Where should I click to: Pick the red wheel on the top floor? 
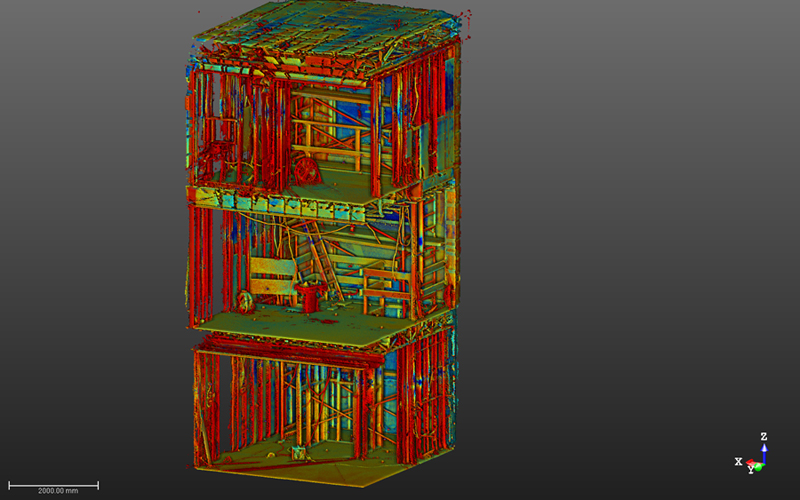[307, 169]
